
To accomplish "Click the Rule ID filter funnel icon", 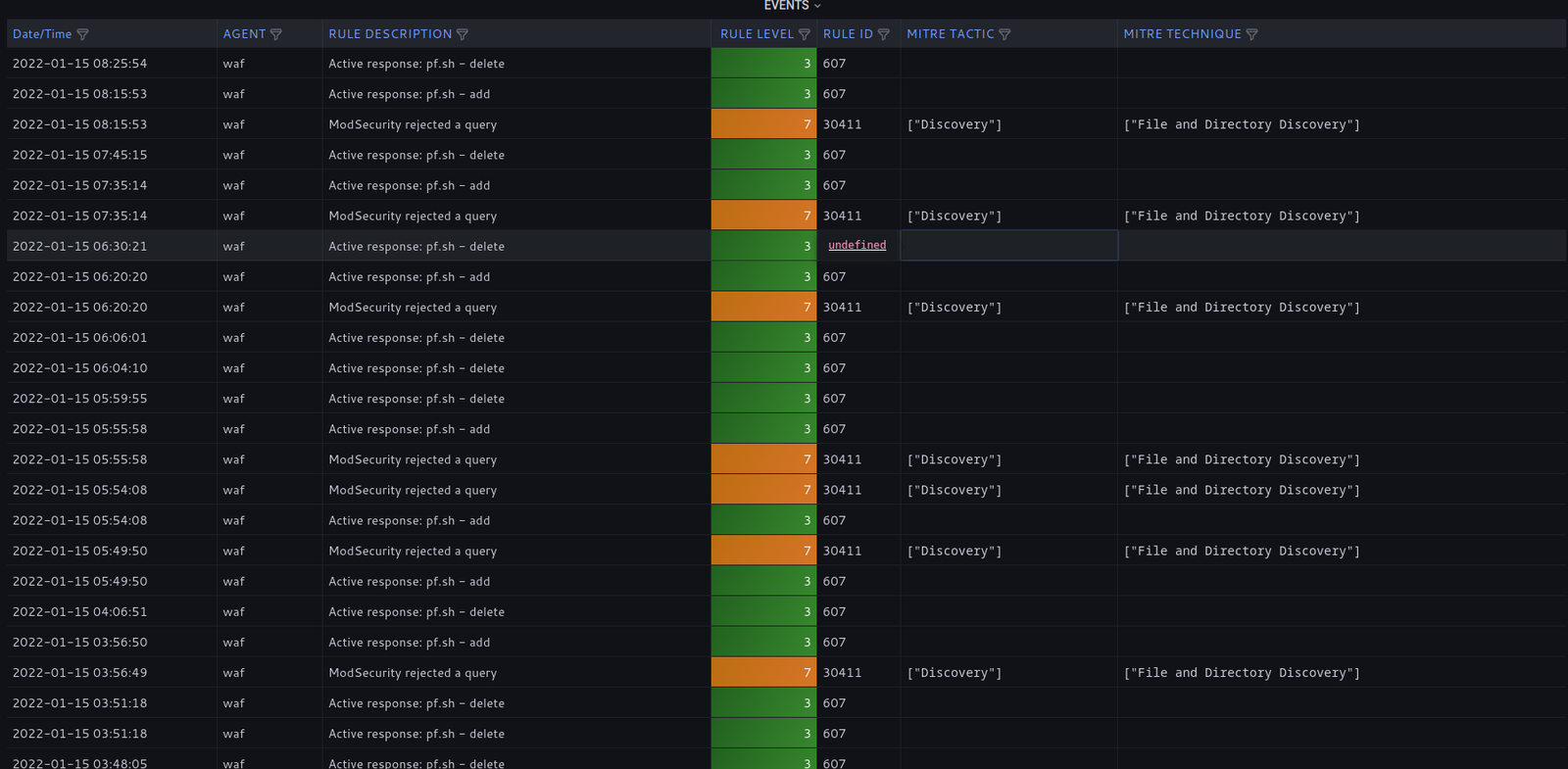I will coord(884,34).
